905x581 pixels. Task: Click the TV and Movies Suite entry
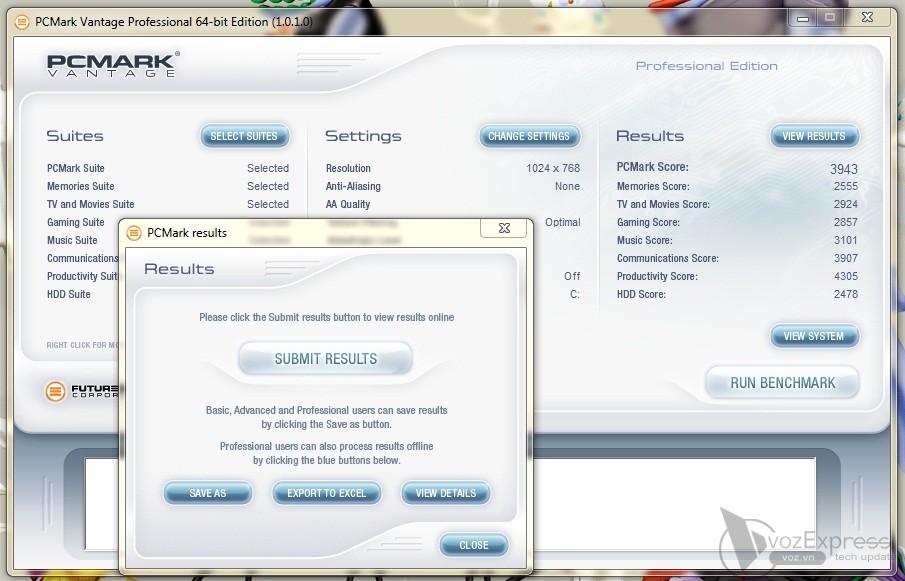90,204
